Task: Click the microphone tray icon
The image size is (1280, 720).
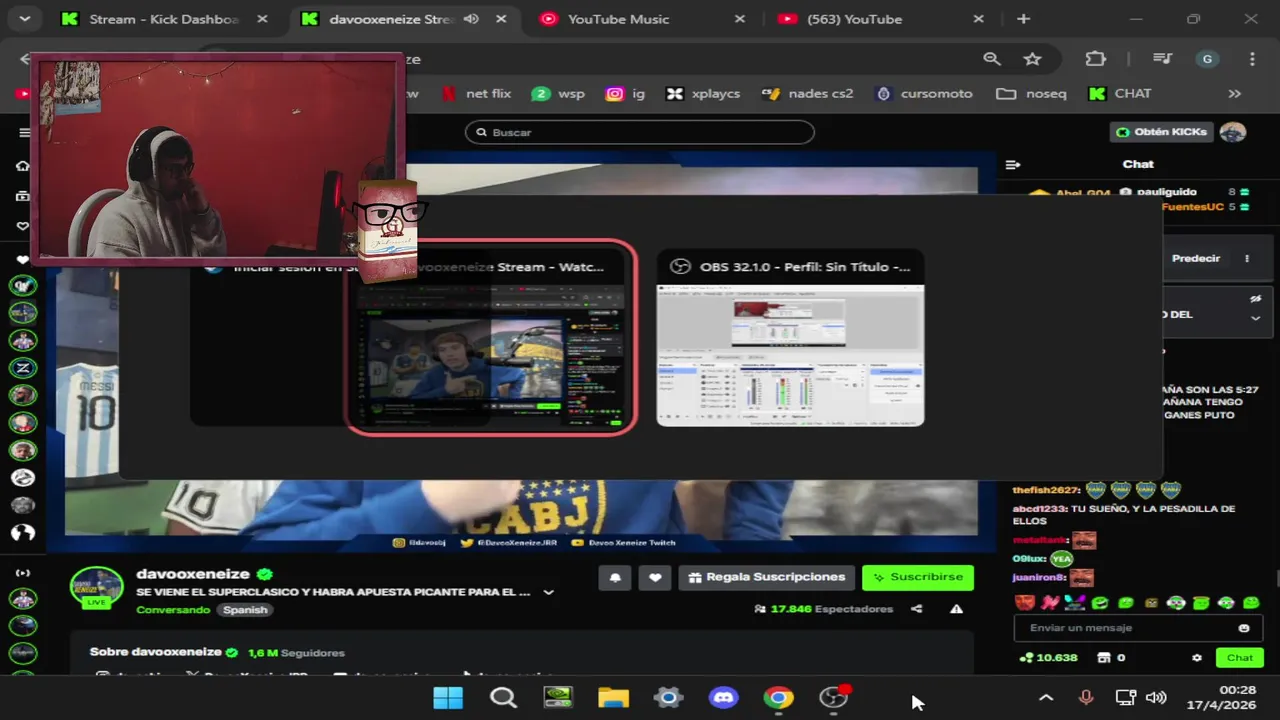Action: point(1086,698)
